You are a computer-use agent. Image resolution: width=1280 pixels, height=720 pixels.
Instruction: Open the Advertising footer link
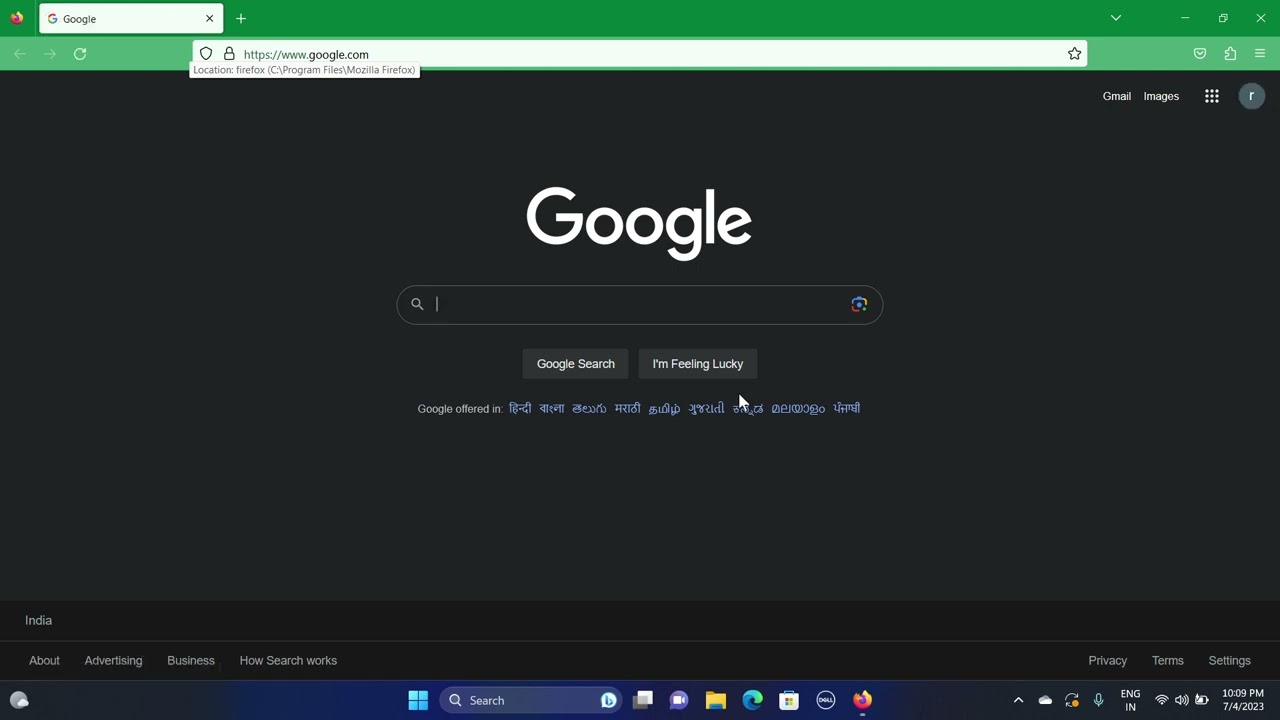(x=113, y=660)
